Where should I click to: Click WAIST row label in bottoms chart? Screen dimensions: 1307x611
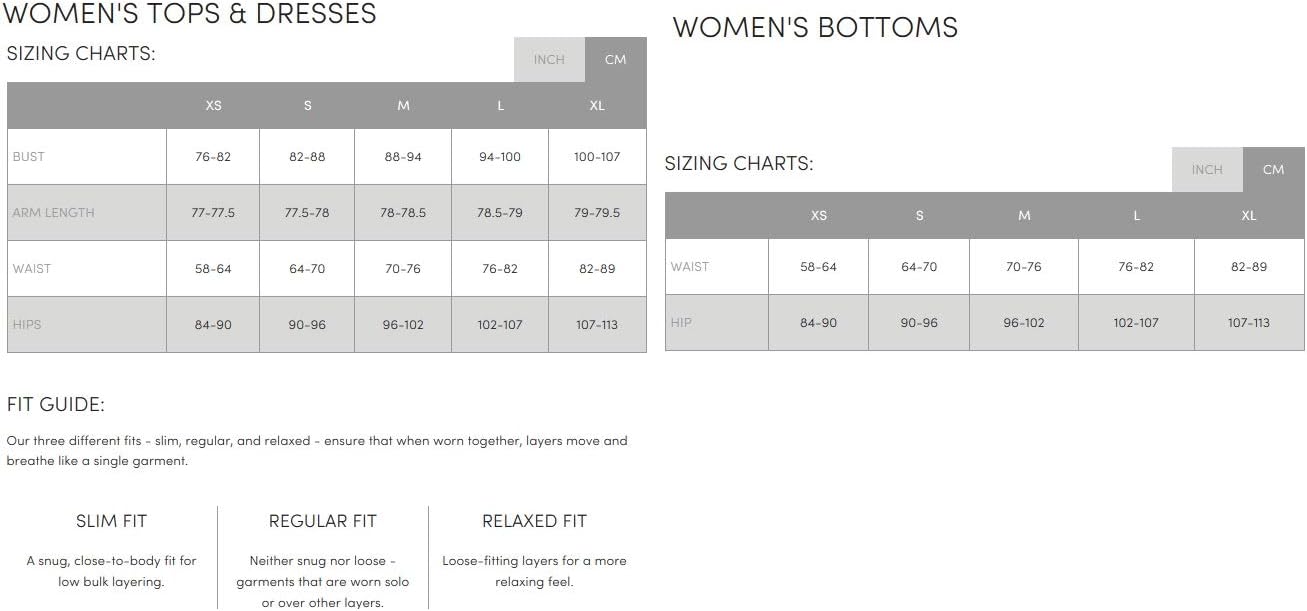(x=690, y=267)
